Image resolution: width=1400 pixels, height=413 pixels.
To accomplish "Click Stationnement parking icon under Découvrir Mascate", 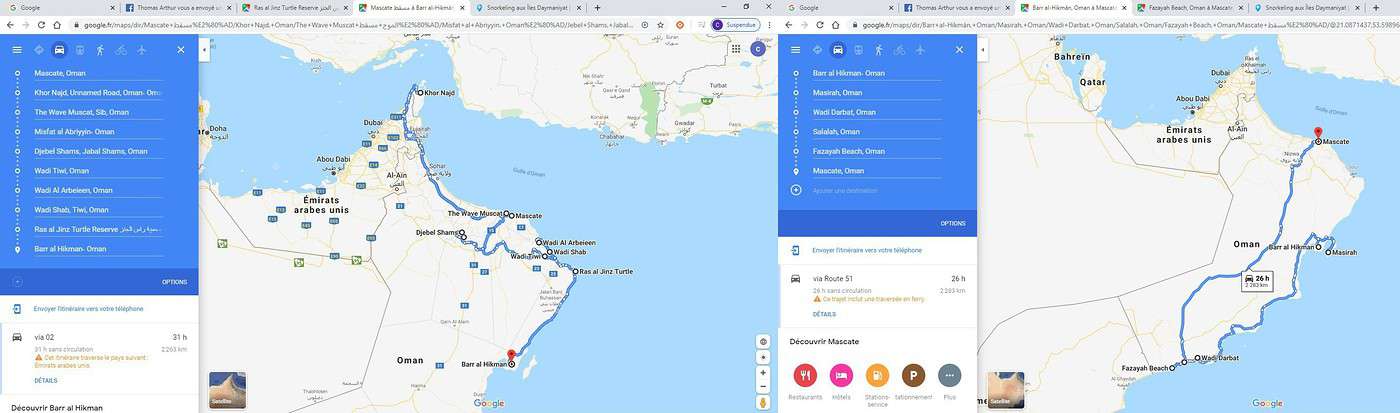I will pyautogui.click(x=913, y=375).
